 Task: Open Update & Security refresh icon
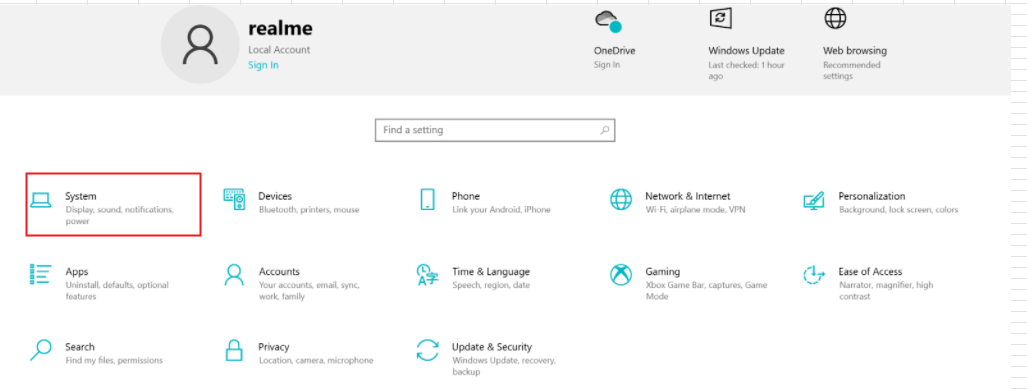427,350
